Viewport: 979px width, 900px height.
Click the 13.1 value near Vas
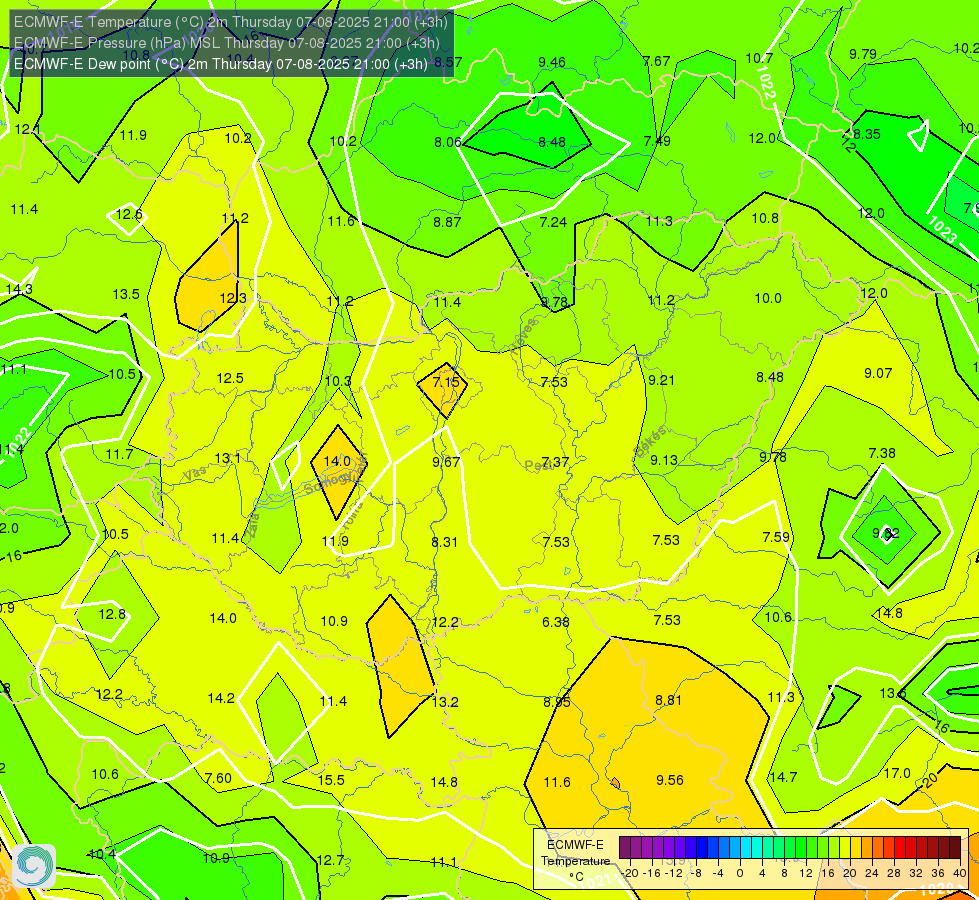tap(227, 458)
